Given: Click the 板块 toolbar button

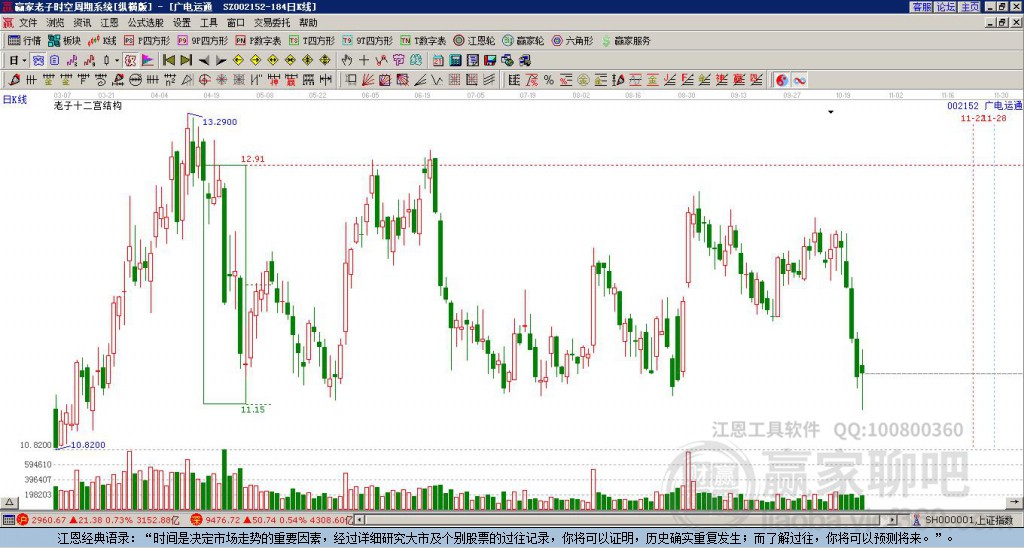Looking at the screenshot, I should coord(65,40).
